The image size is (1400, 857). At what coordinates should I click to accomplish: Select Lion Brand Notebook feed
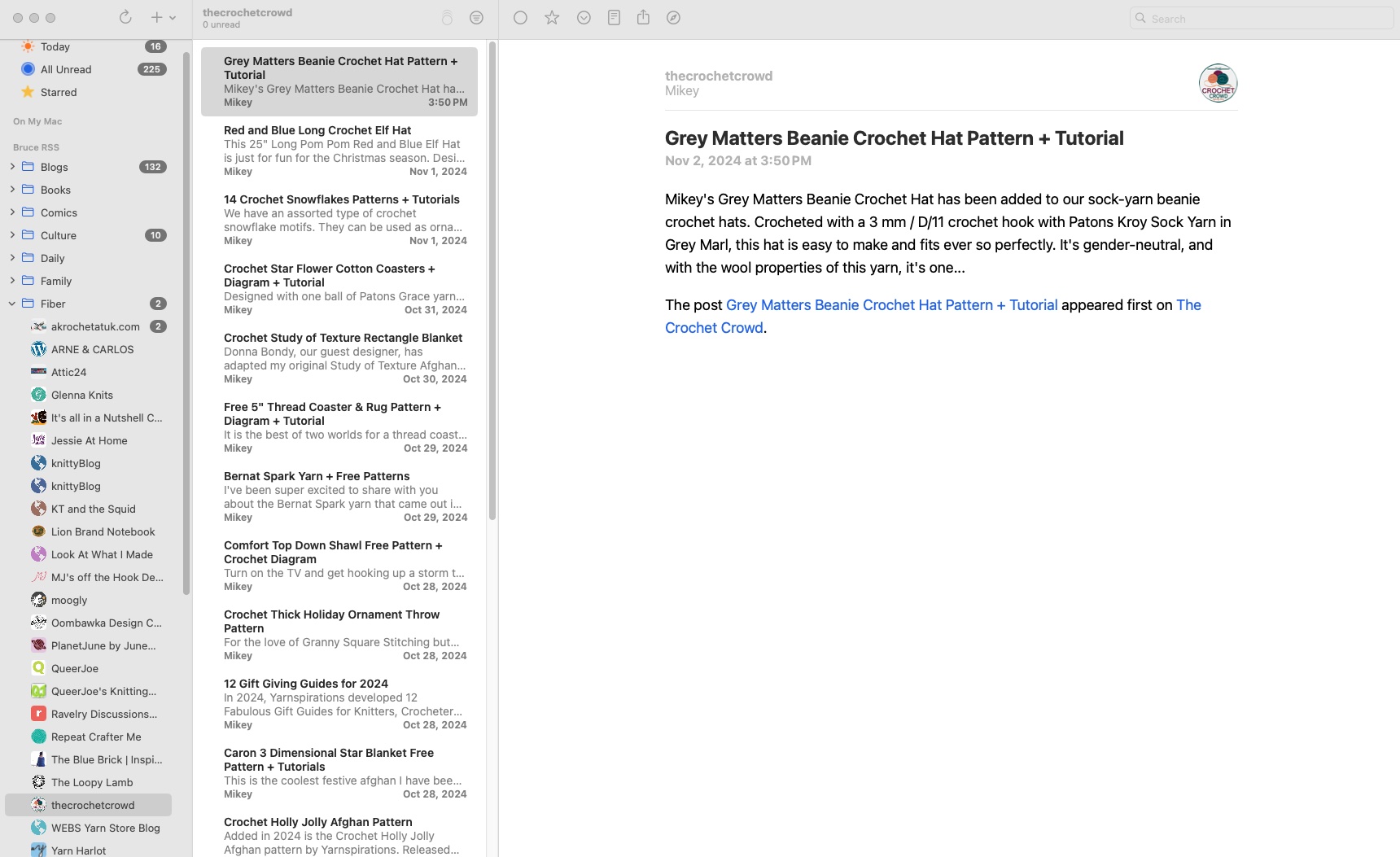tap(88, 531)
